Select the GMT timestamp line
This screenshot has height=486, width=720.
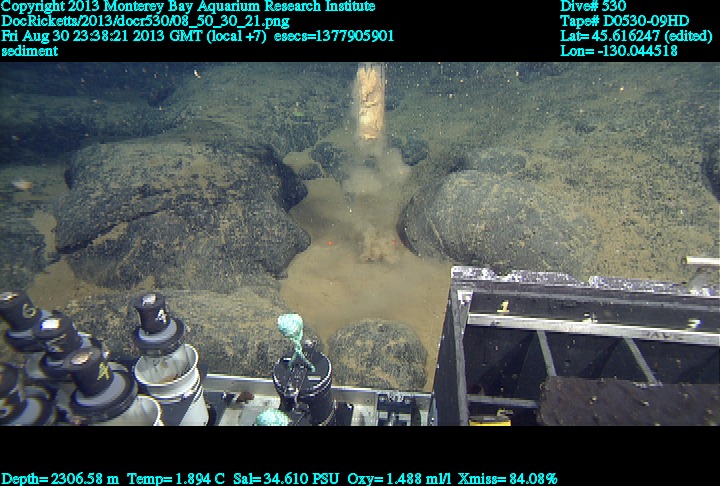[x=198, y=35]
